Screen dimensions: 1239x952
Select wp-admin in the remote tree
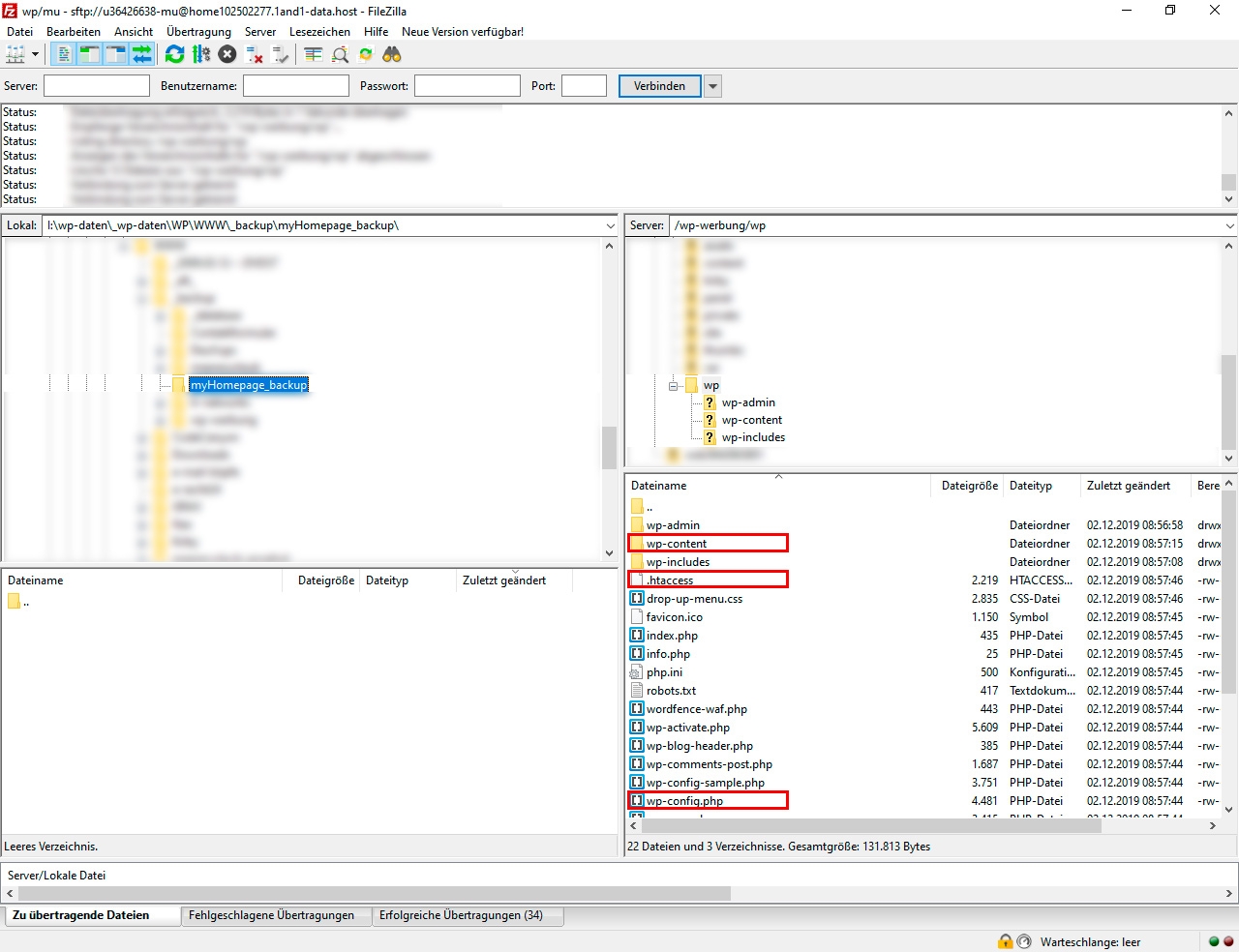coord(748,402)
